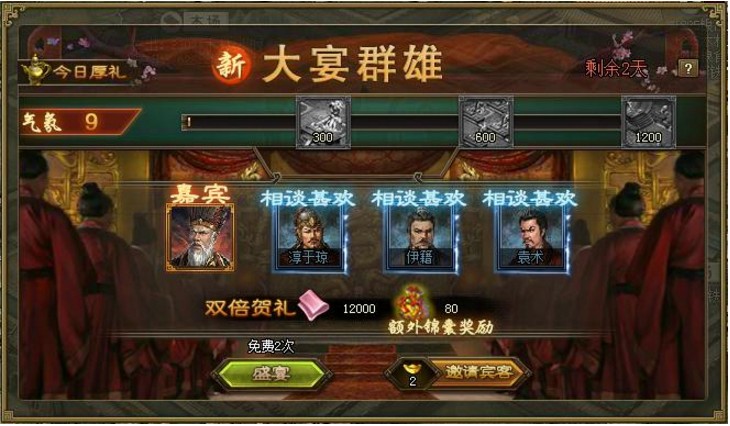Screen dimensions: 730x426
Task: Select the 嘉宾 guest portrait
Action: 200,237
